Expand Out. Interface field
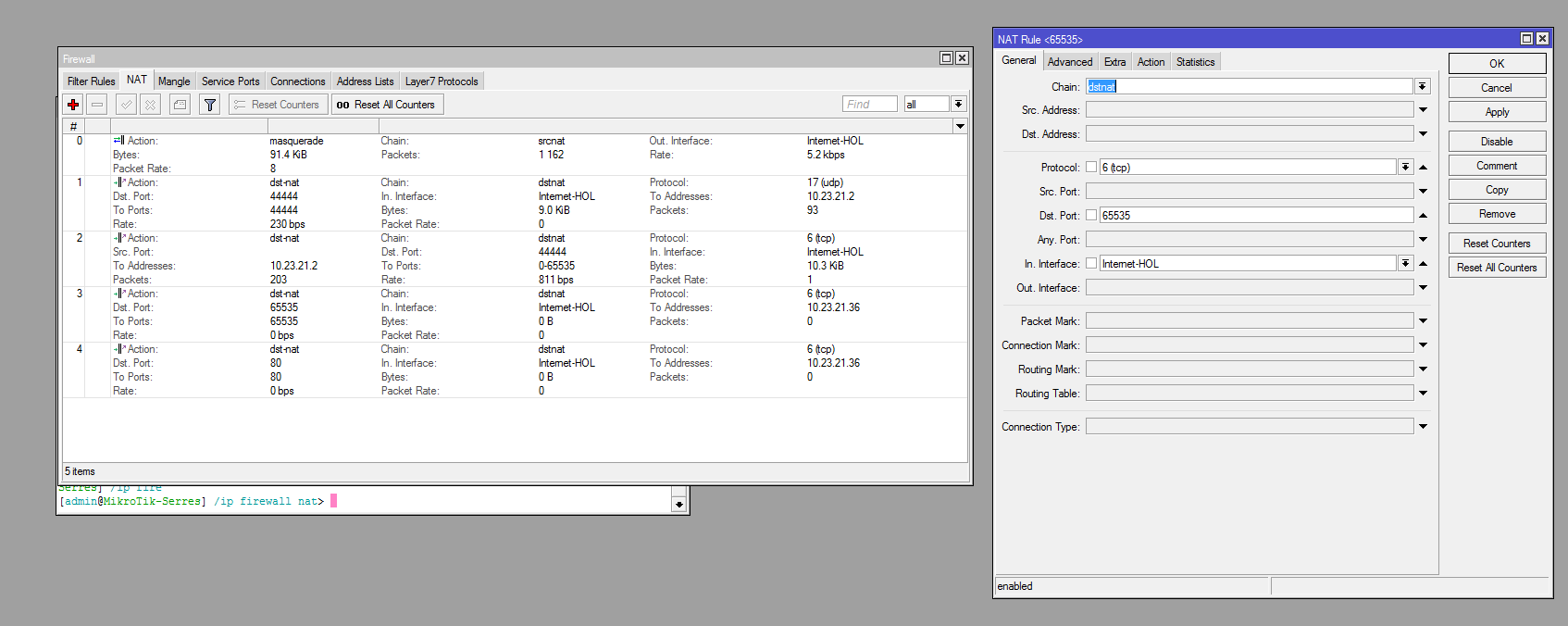1568x626 pixels. click(1423, 288)
